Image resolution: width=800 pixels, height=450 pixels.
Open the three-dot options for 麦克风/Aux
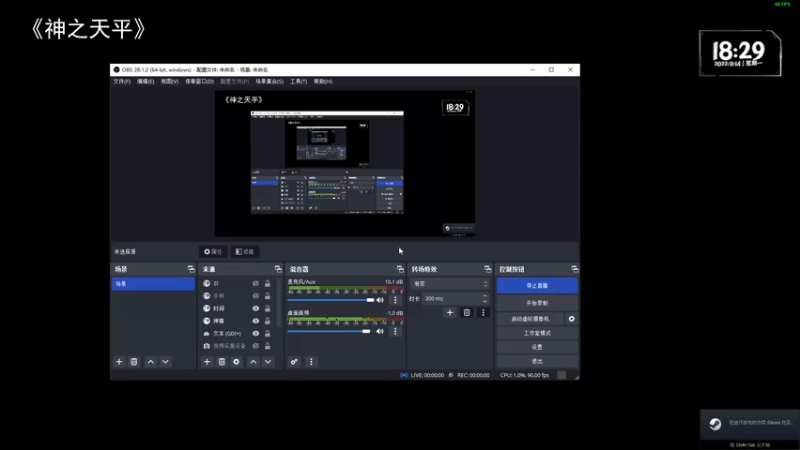click(x=395, y=300)
